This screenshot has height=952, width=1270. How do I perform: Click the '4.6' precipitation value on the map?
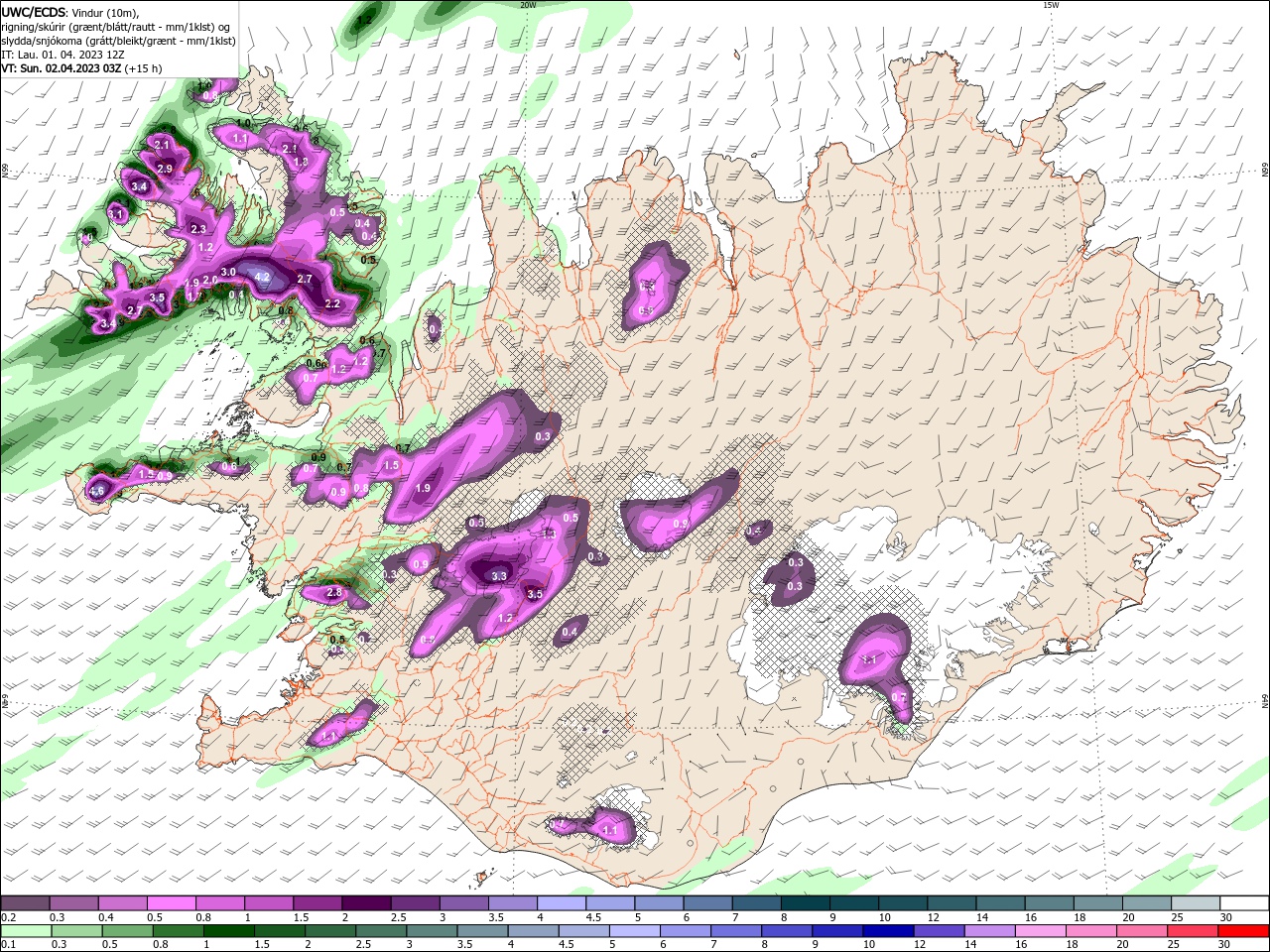97,491
